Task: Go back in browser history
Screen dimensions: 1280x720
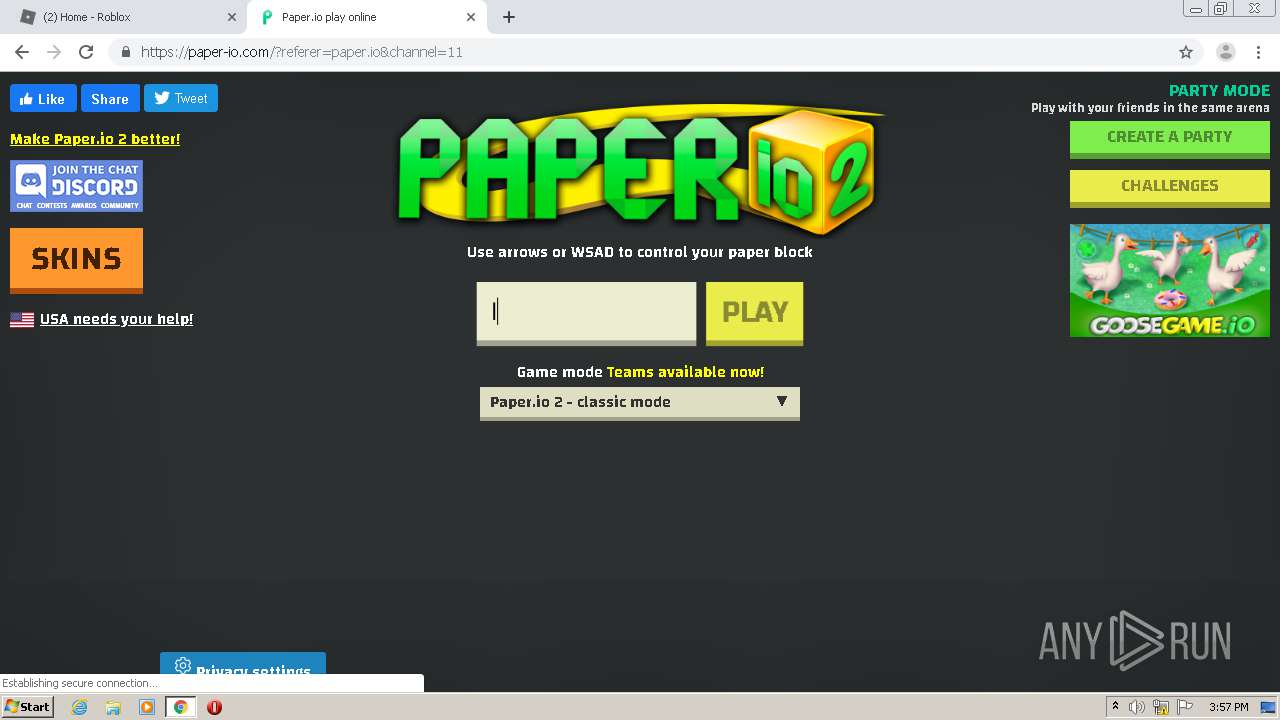Action: 22,52
